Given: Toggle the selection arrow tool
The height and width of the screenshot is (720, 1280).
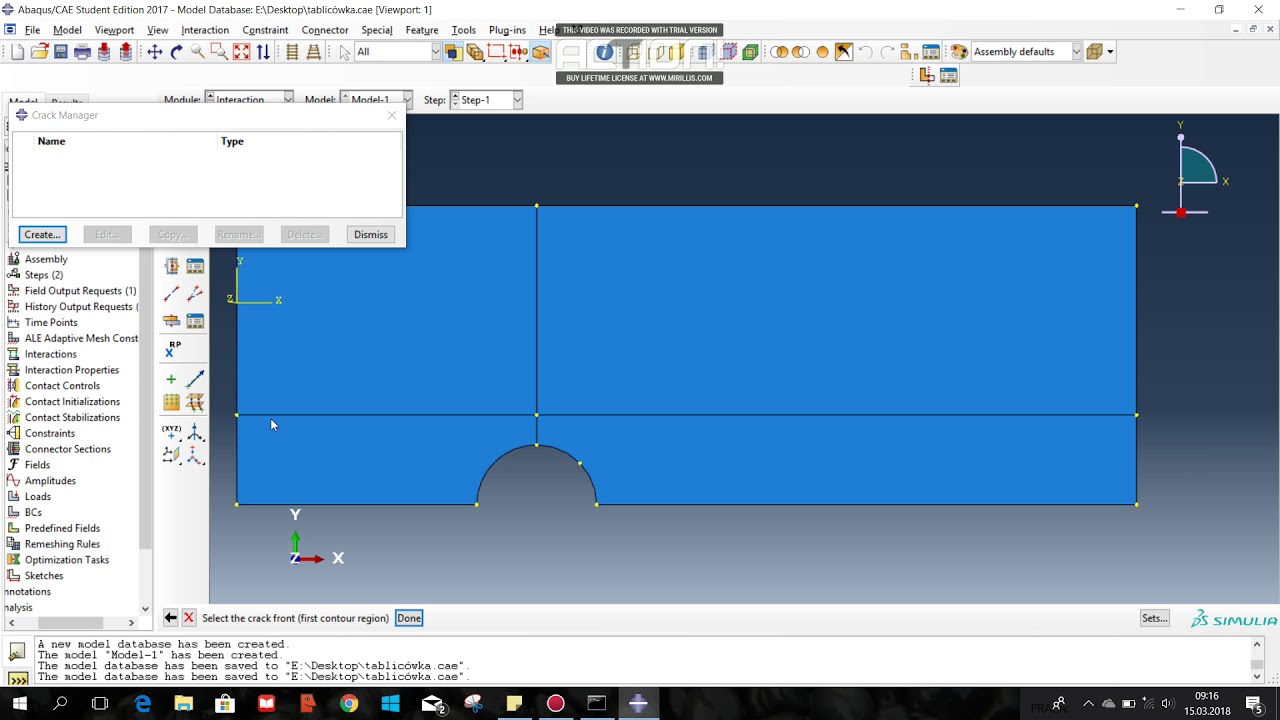Looking at the screenshot, I should tap(345, 52).
